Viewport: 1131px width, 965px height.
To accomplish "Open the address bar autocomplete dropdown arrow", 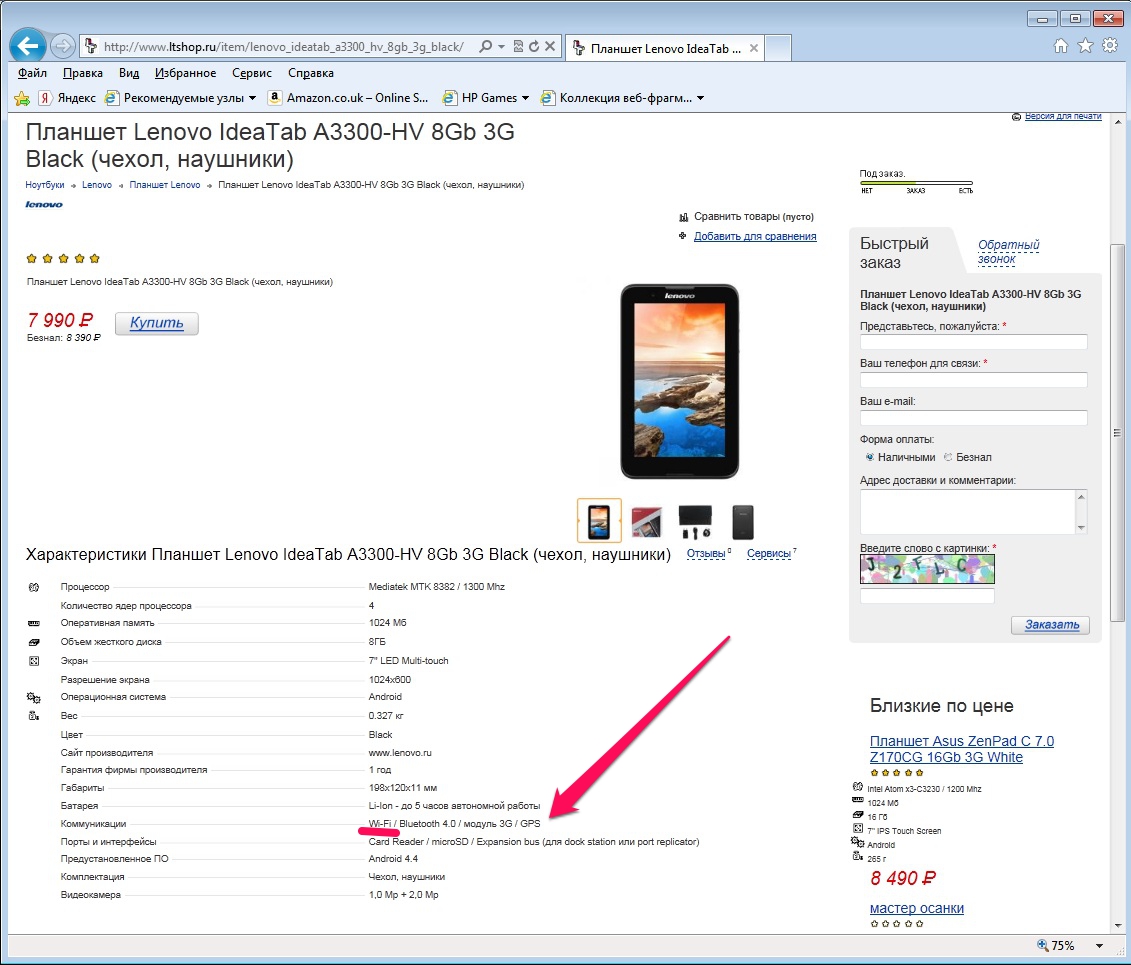I will click(x=501, y=46).
